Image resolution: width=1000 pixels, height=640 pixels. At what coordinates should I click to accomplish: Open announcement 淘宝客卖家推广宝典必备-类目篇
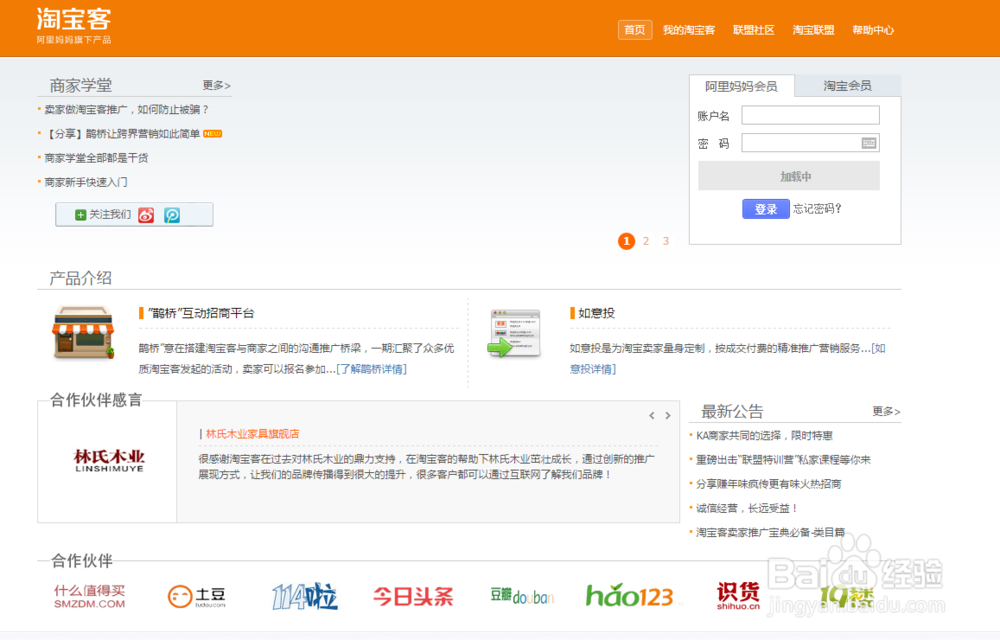[x=770, y=533]
